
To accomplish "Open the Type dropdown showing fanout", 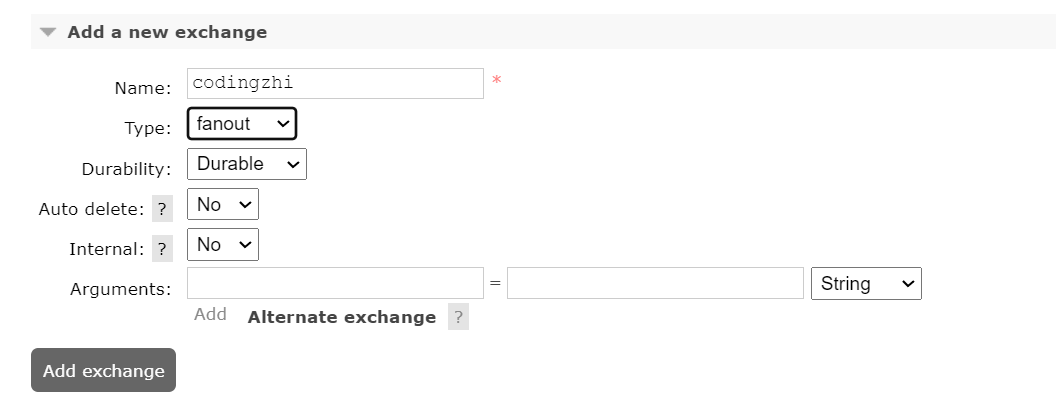I will coord(242,124).
